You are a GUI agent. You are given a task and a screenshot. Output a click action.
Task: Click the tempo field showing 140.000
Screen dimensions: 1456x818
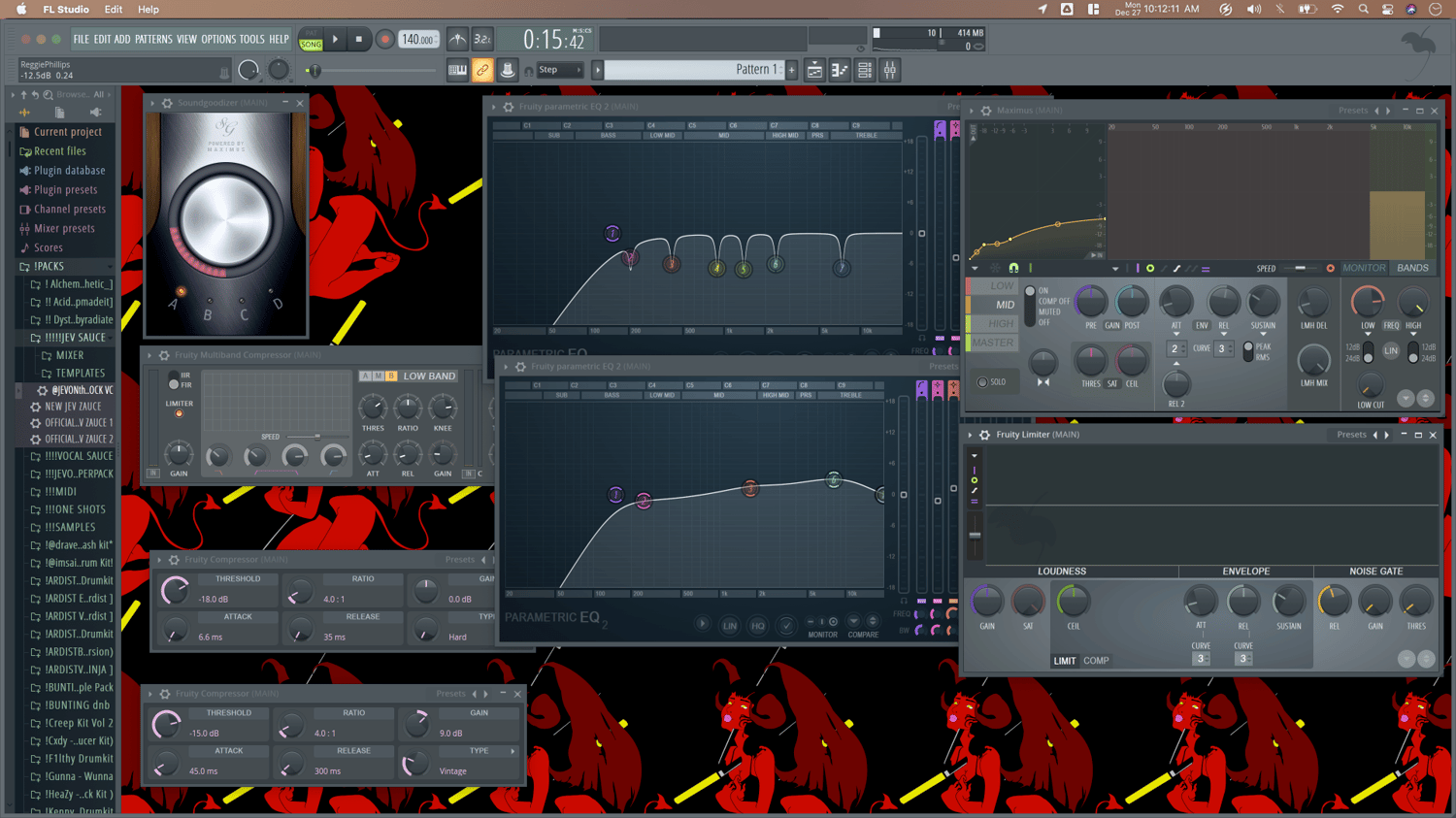click(x=417, y=40)
